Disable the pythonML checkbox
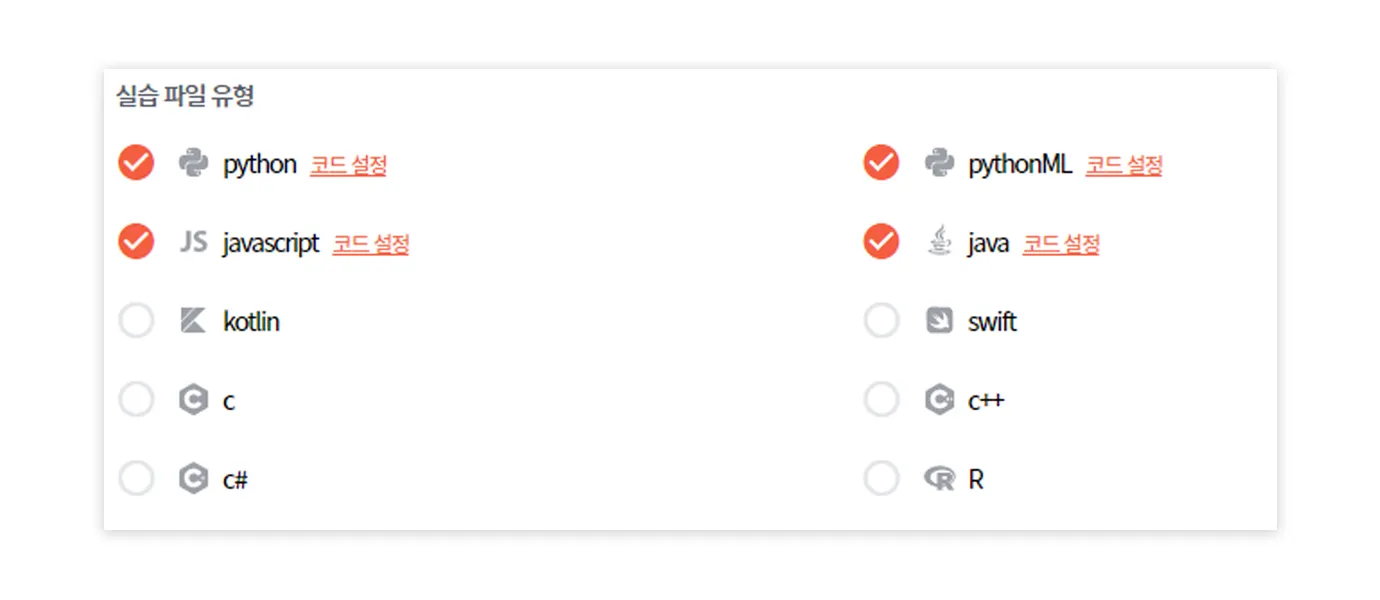Viewport: 1380px width, 600px height. (881, 162)
